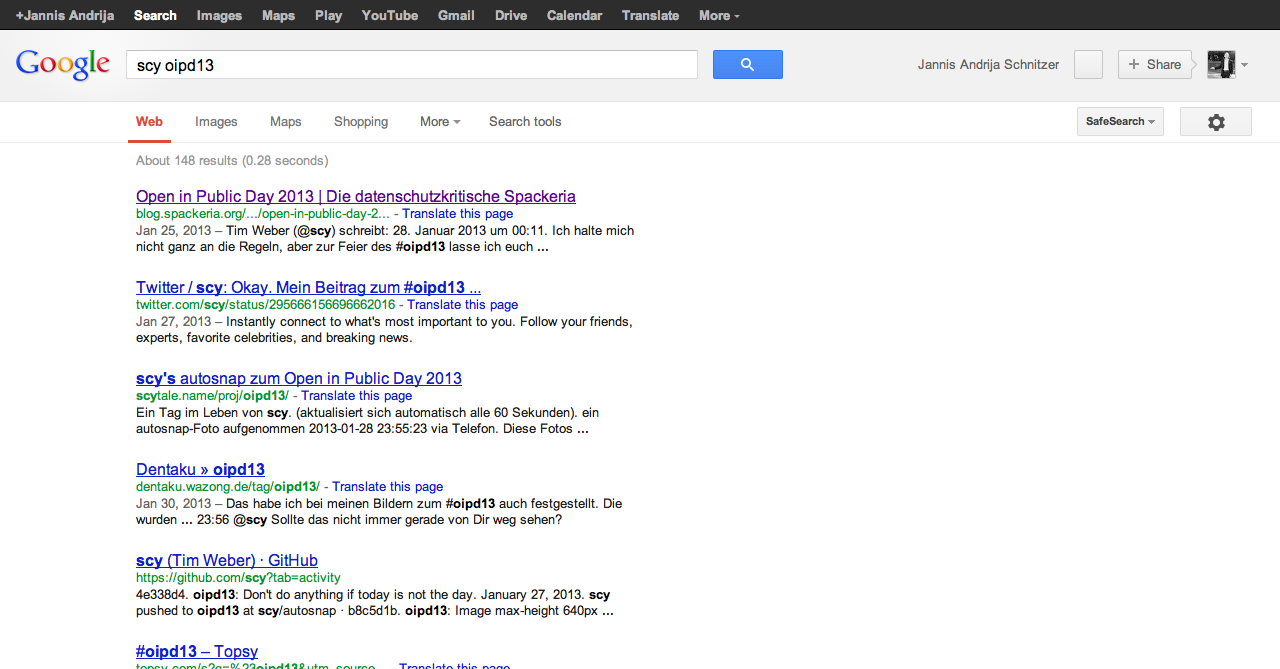Viewport: 1280px width, 669px height.
Task: Switch to the Shopping results tab
Action: pos(361,121)
